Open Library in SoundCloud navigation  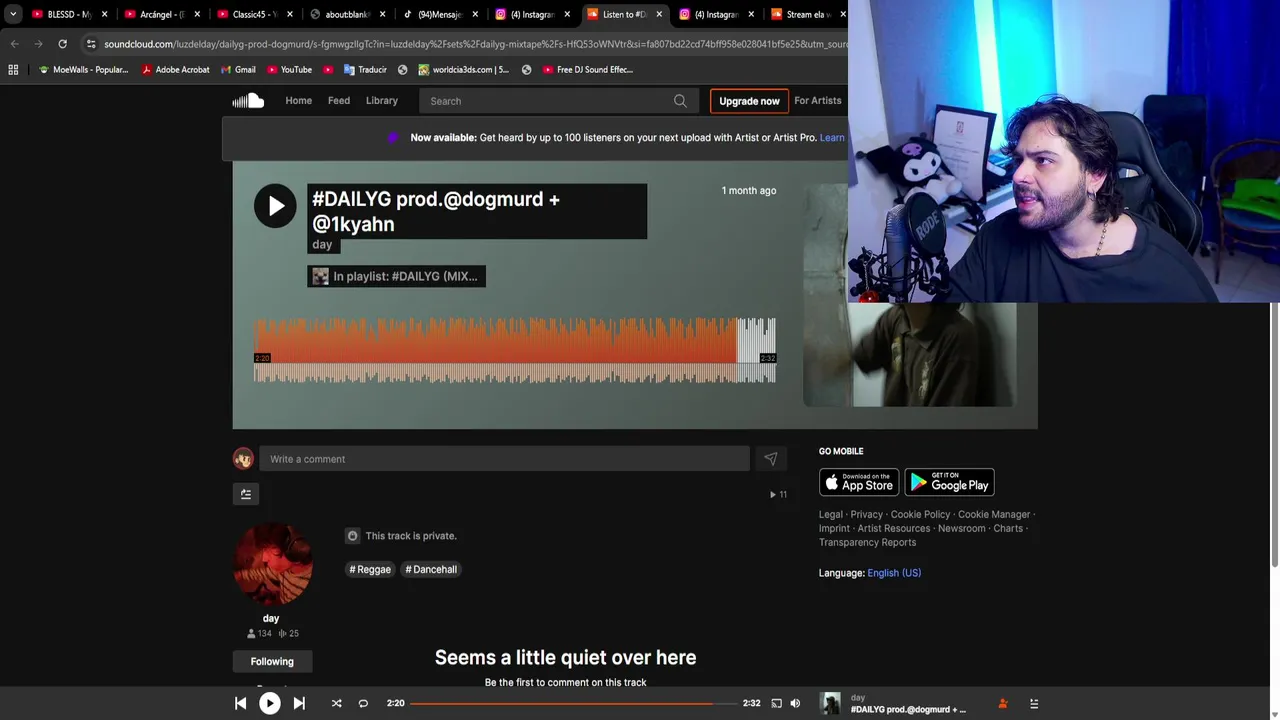point(381,100)
